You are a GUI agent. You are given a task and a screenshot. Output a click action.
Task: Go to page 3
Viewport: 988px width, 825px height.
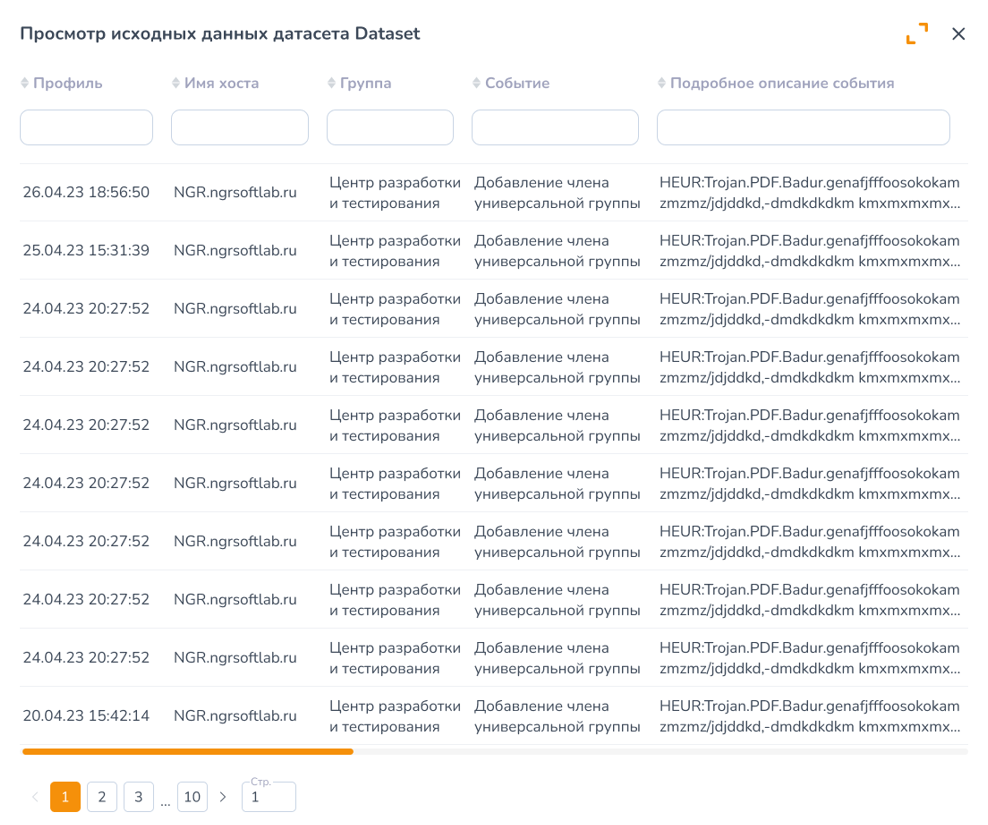click(139, 797)
